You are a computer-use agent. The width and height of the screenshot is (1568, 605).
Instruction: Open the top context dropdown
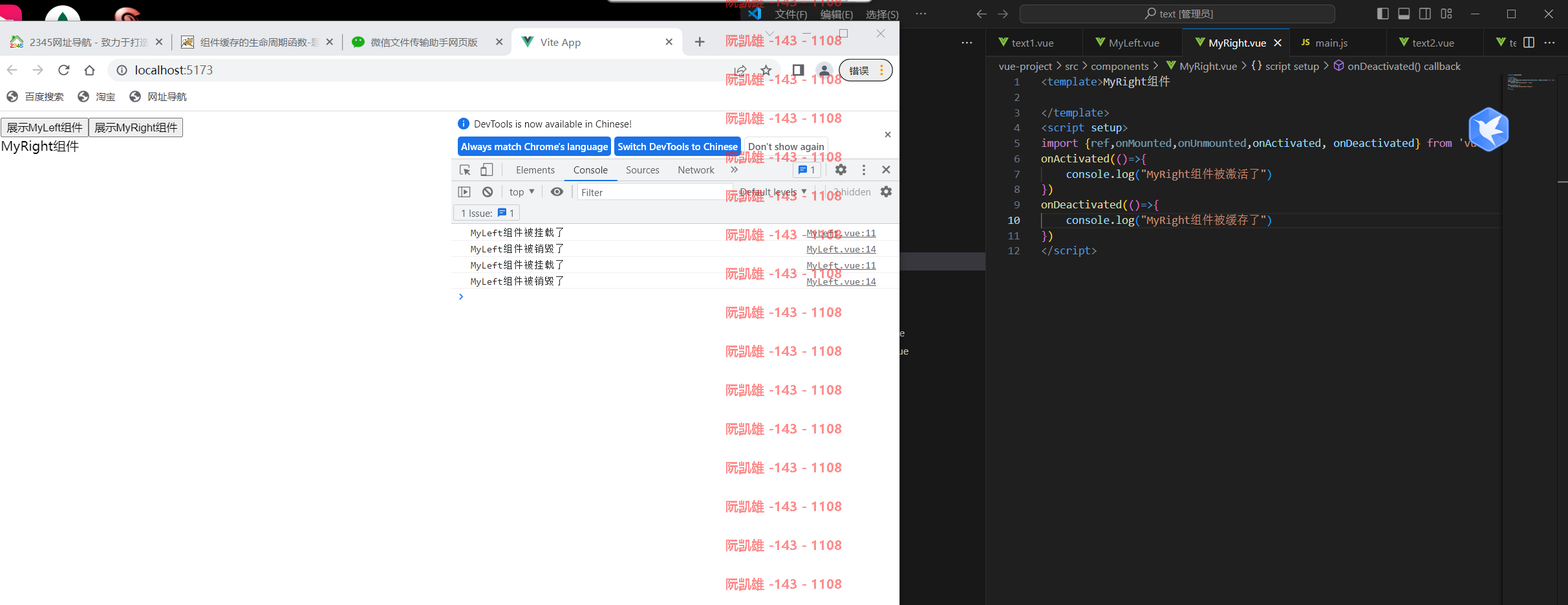522,192
